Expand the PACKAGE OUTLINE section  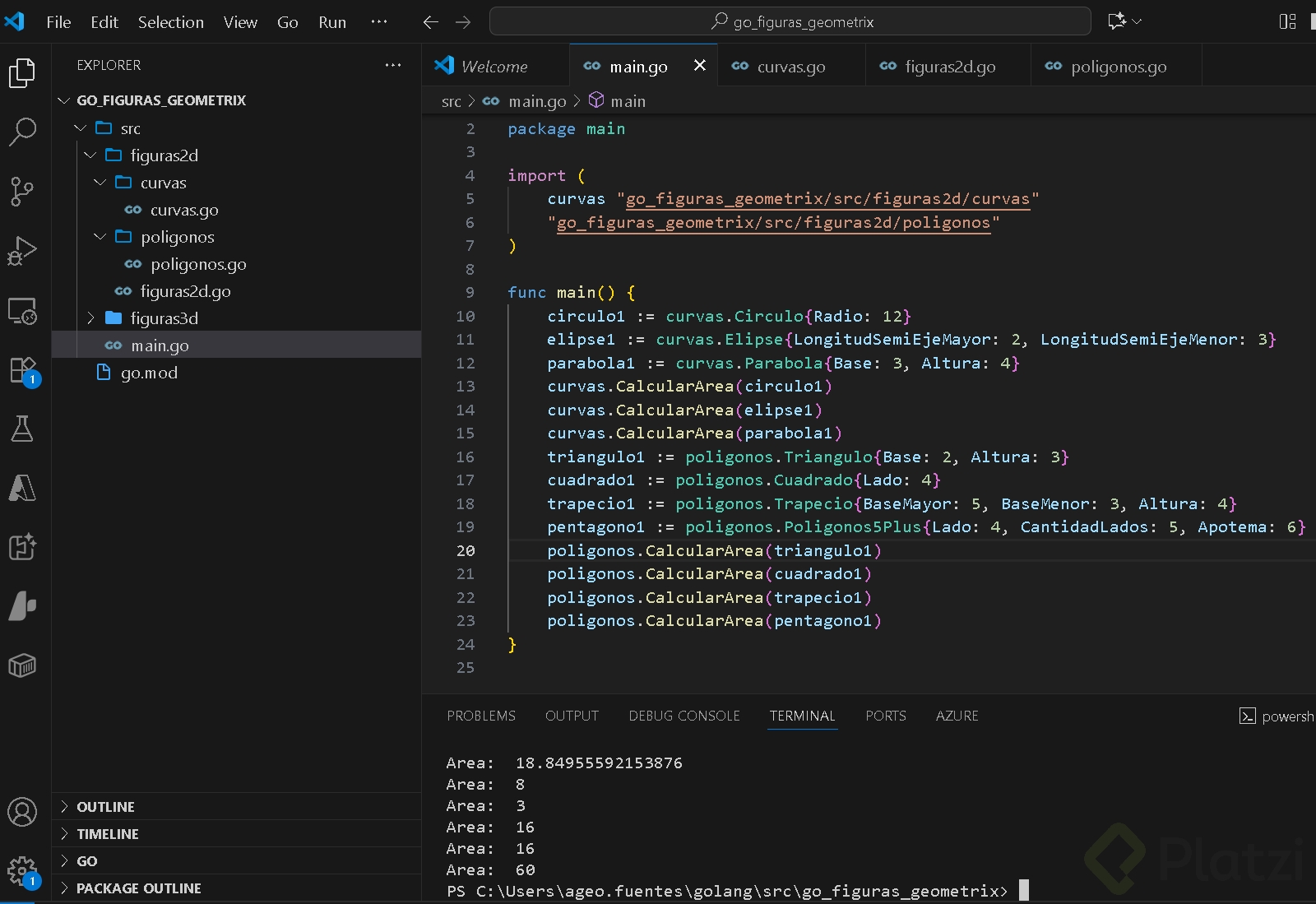click(x=138, y=888)
